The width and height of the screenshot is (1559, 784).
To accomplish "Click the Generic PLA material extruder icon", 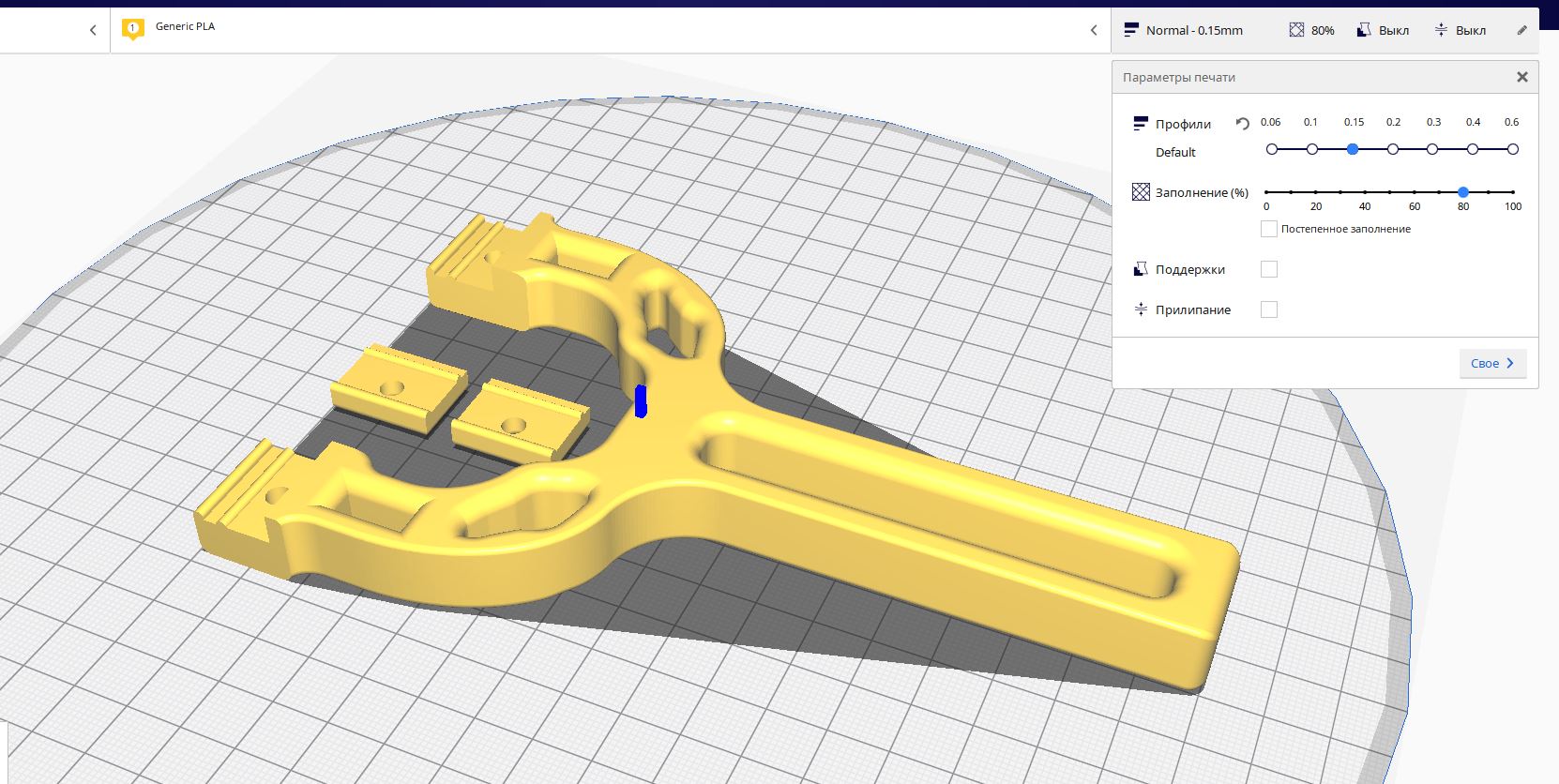I will coord(132,30).
